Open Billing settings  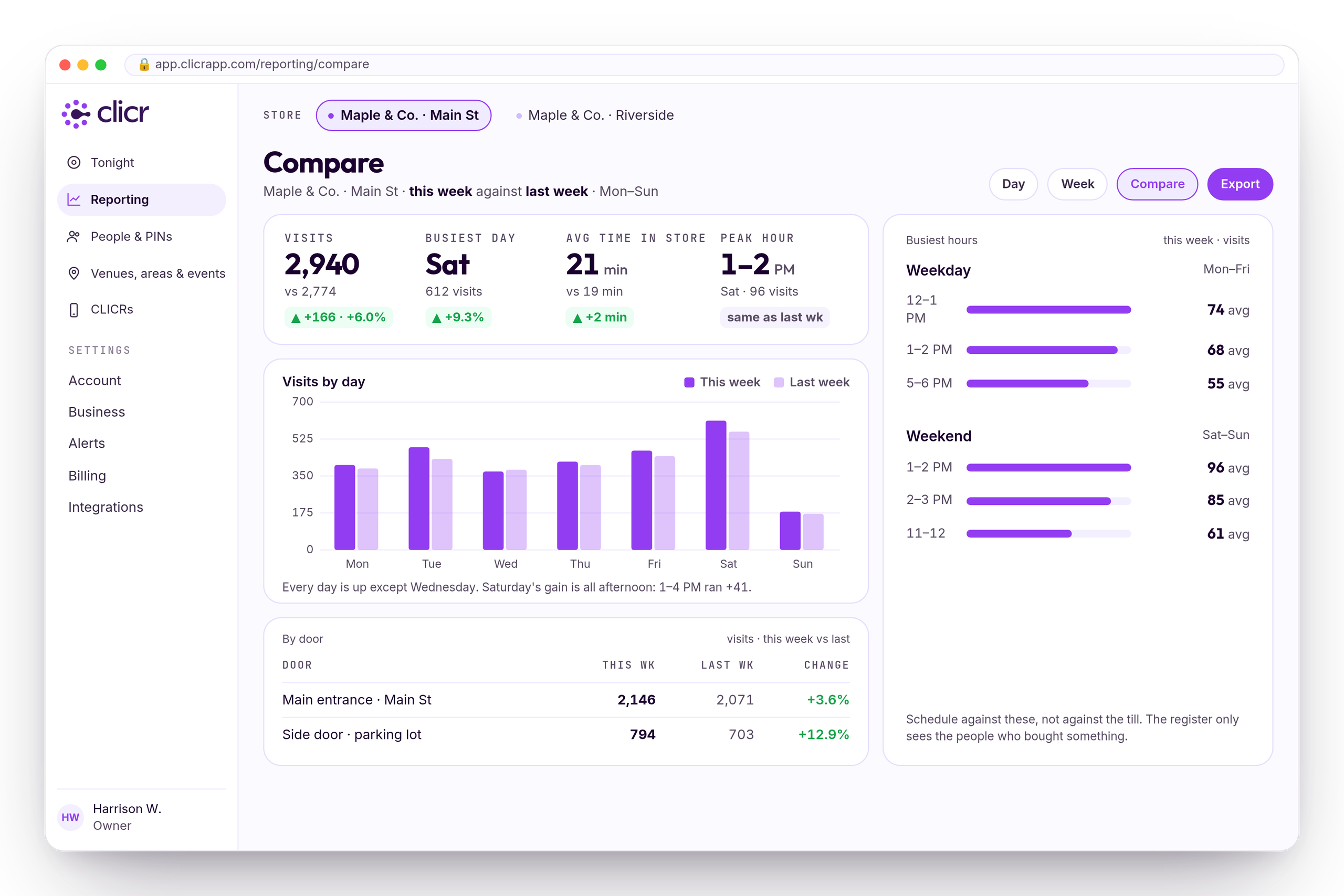coord(87,476)
